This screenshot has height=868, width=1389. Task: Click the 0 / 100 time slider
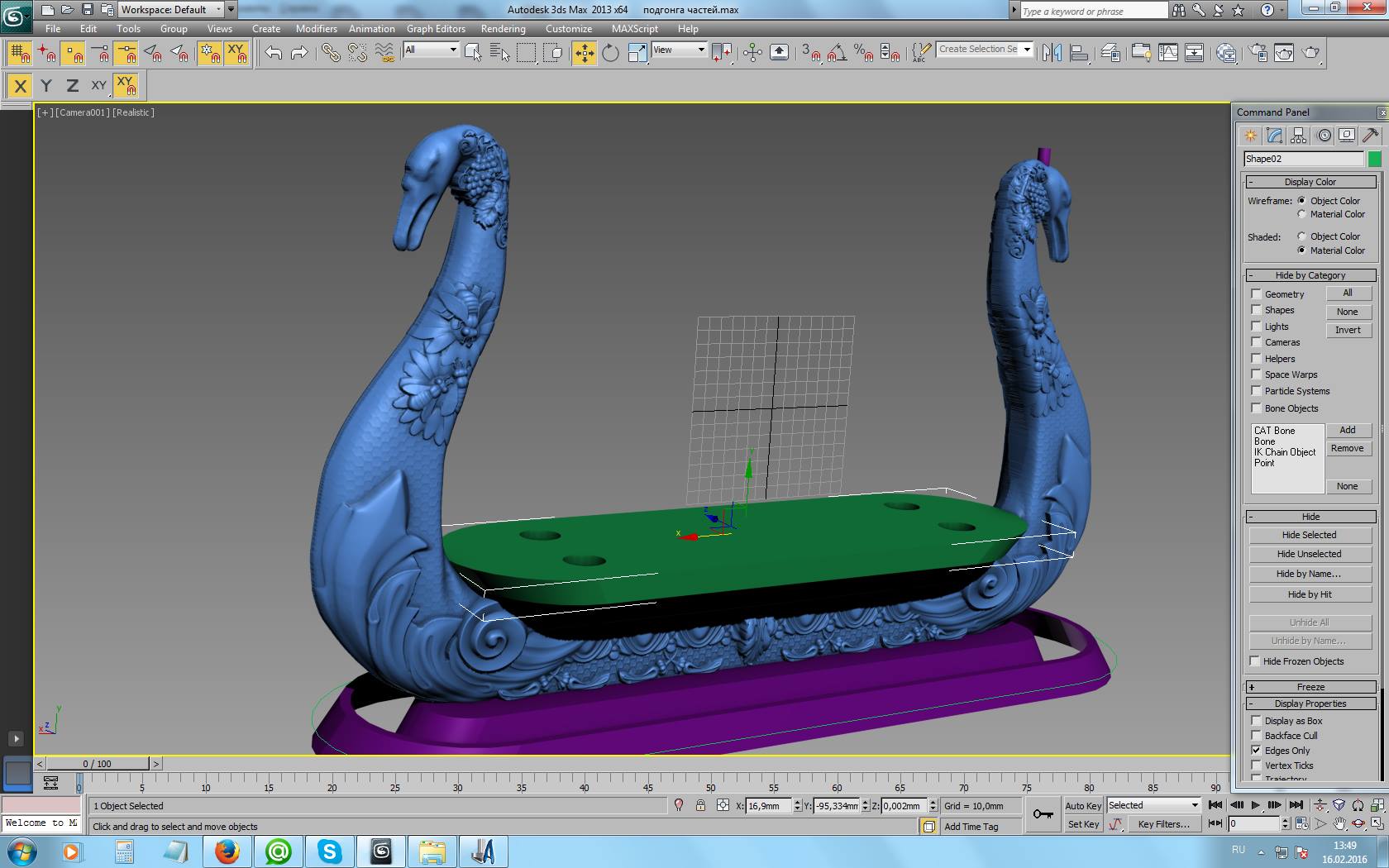coord(98,764)
